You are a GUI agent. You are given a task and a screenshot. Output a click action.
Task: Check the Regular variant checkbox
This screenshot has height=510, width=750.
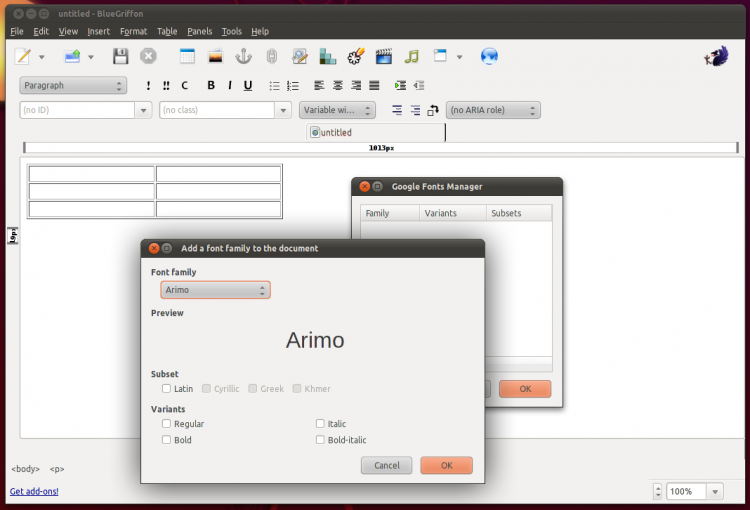pyautogui.click(x=167, y=424)
